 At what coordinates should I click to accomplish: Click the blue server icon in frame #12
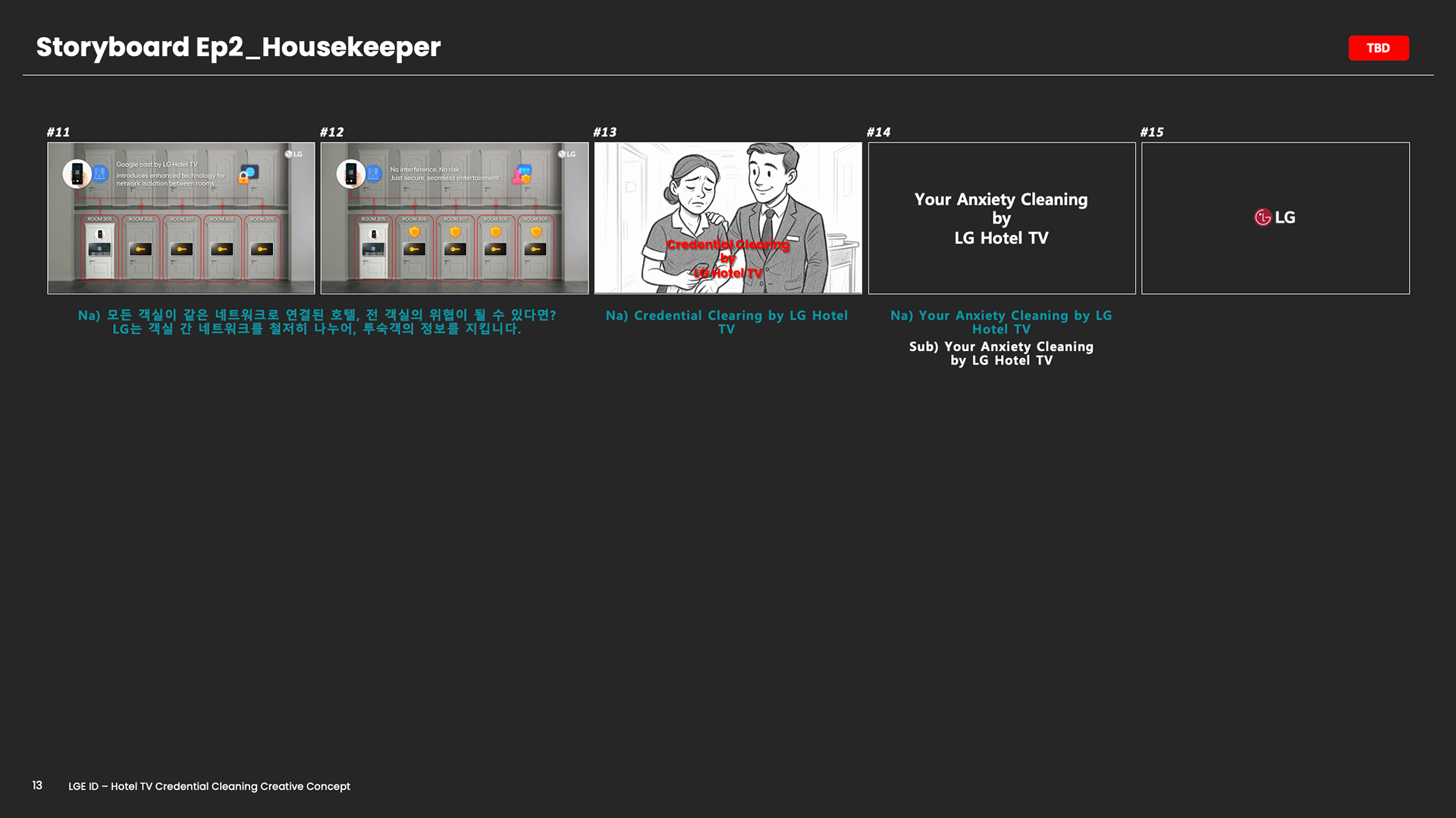click(374, 174)
